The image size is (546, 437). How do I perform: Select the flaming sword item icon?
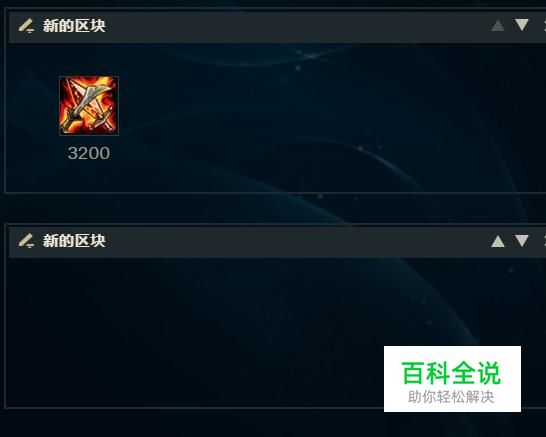[x=89, y=106]
